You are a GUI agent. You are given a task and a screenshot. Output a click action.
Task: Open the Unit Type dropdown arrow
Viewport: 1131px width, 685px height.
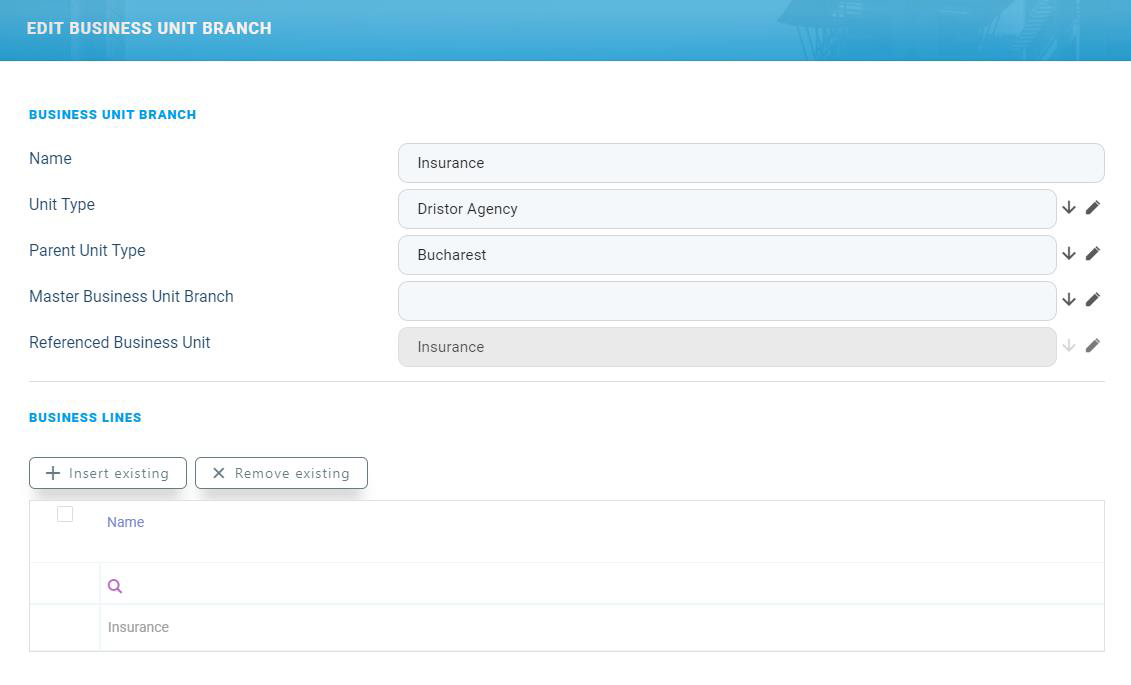(1069, 208)
